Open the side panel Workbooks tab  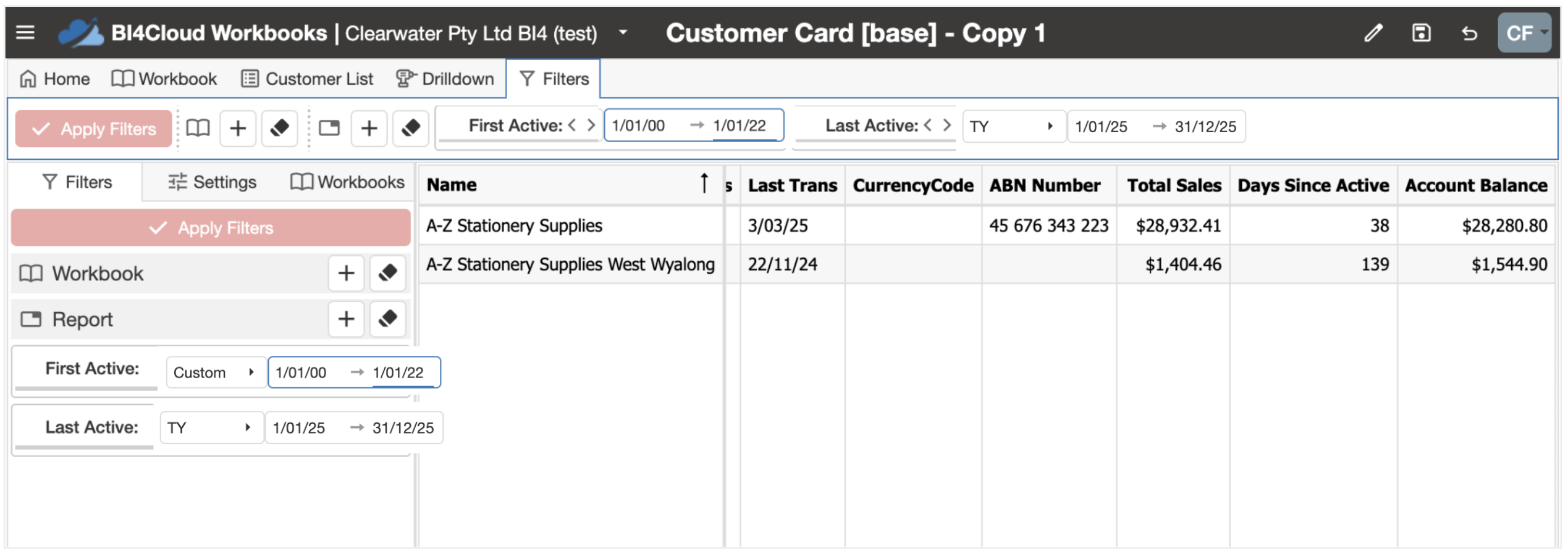pyautogui.click(x=347, y=182)
